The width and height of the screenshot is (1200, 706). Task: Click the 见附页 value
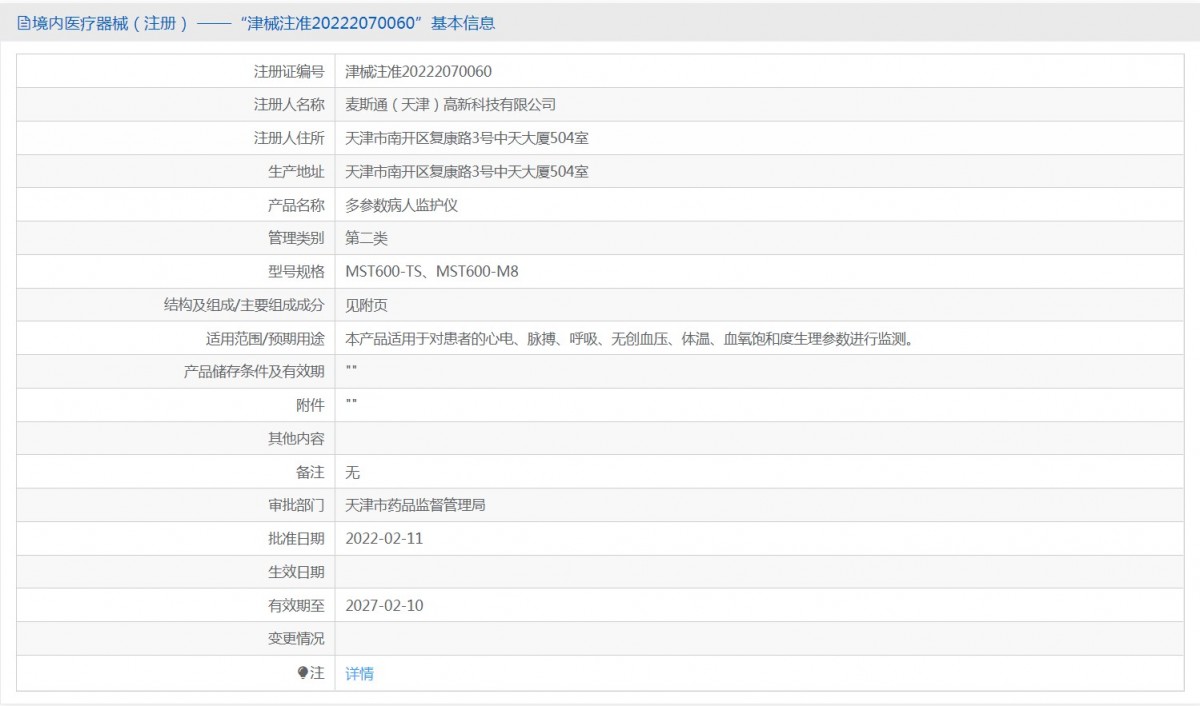[366, 305]
